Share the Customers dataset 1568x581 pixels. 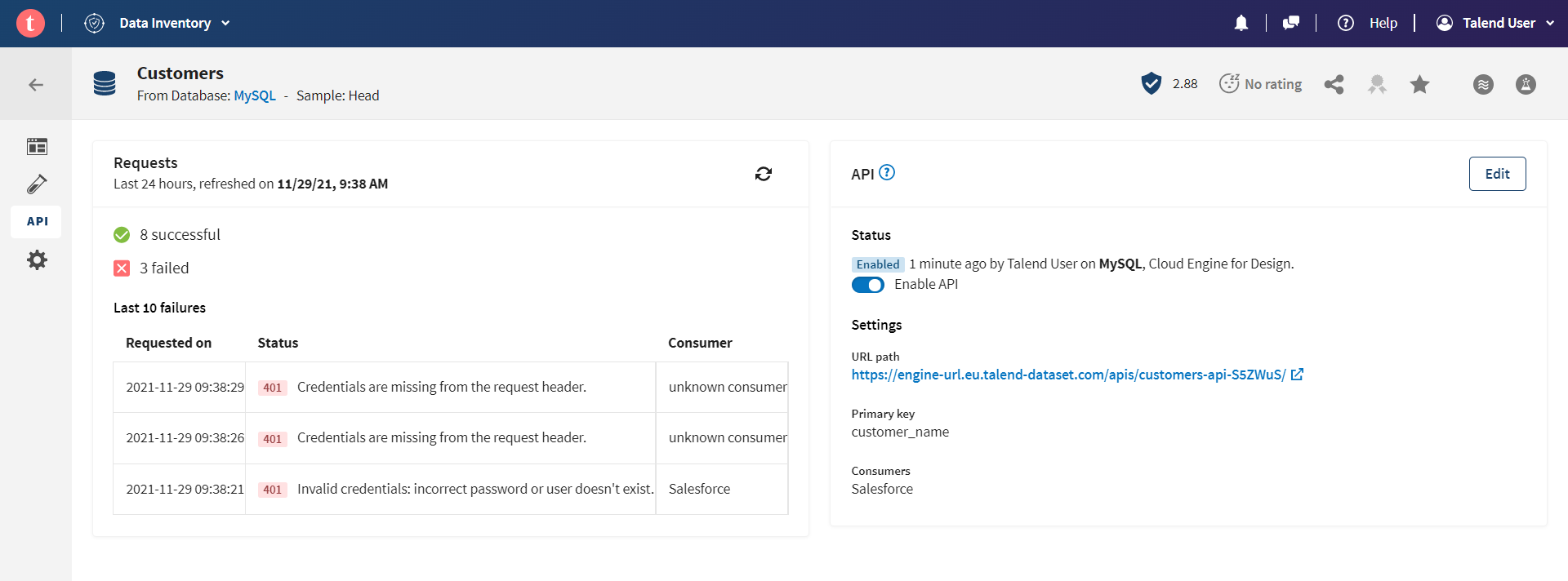[x=1334, y=84]
